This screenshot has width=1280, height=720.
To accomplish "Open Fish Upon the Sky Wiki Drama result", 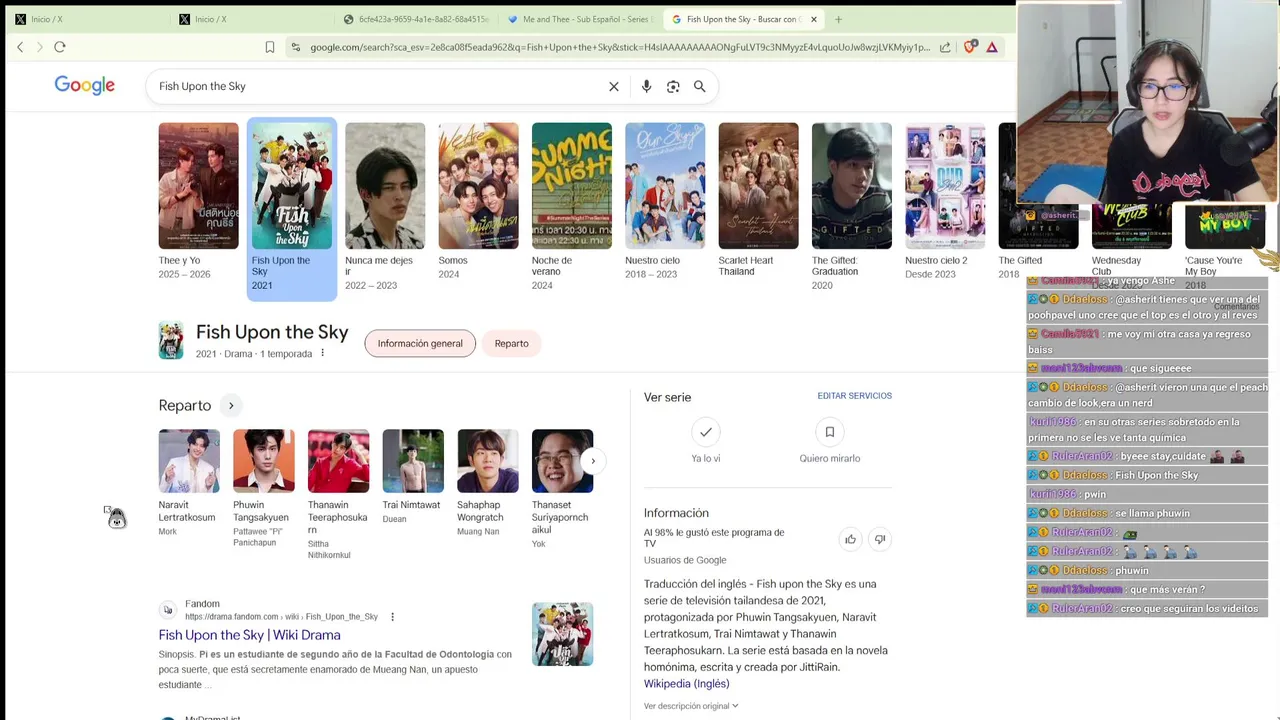I will 249,635.
